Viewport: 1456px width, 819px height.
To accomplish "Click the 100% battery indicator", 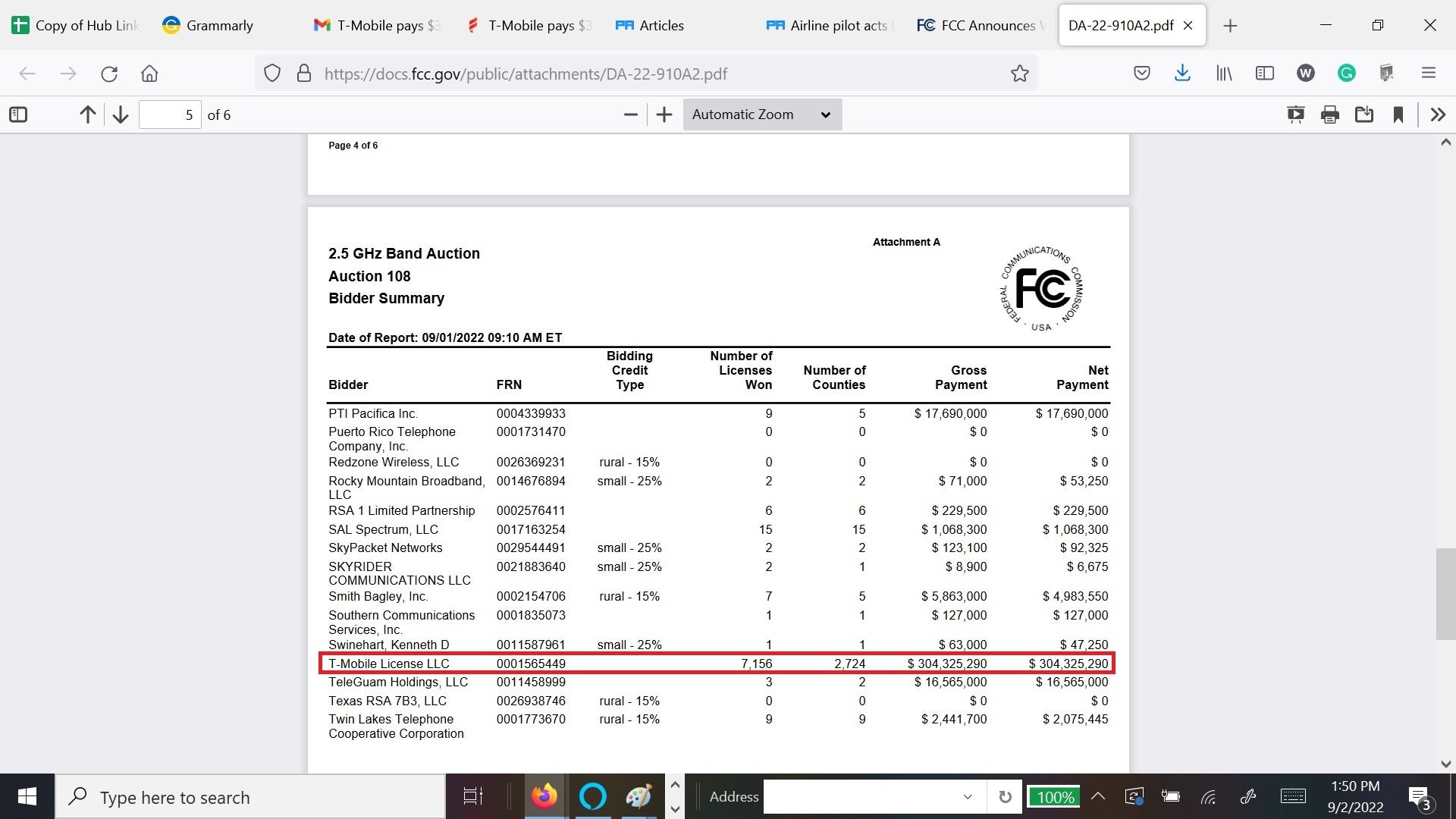I will [1055, 797].
